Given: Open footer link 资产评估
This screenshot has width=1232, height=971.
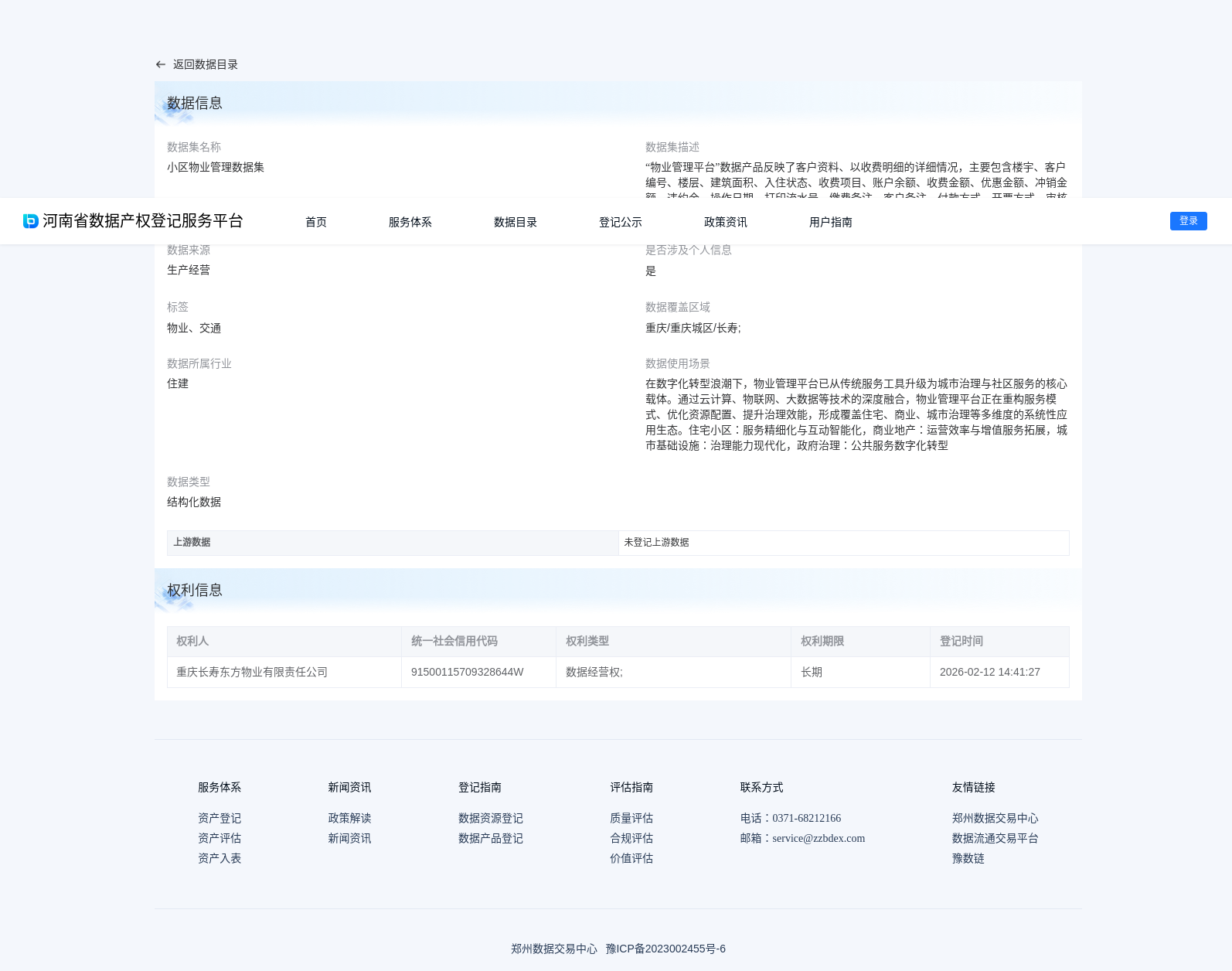Looking at the screenshot, I should pos(220,838).
